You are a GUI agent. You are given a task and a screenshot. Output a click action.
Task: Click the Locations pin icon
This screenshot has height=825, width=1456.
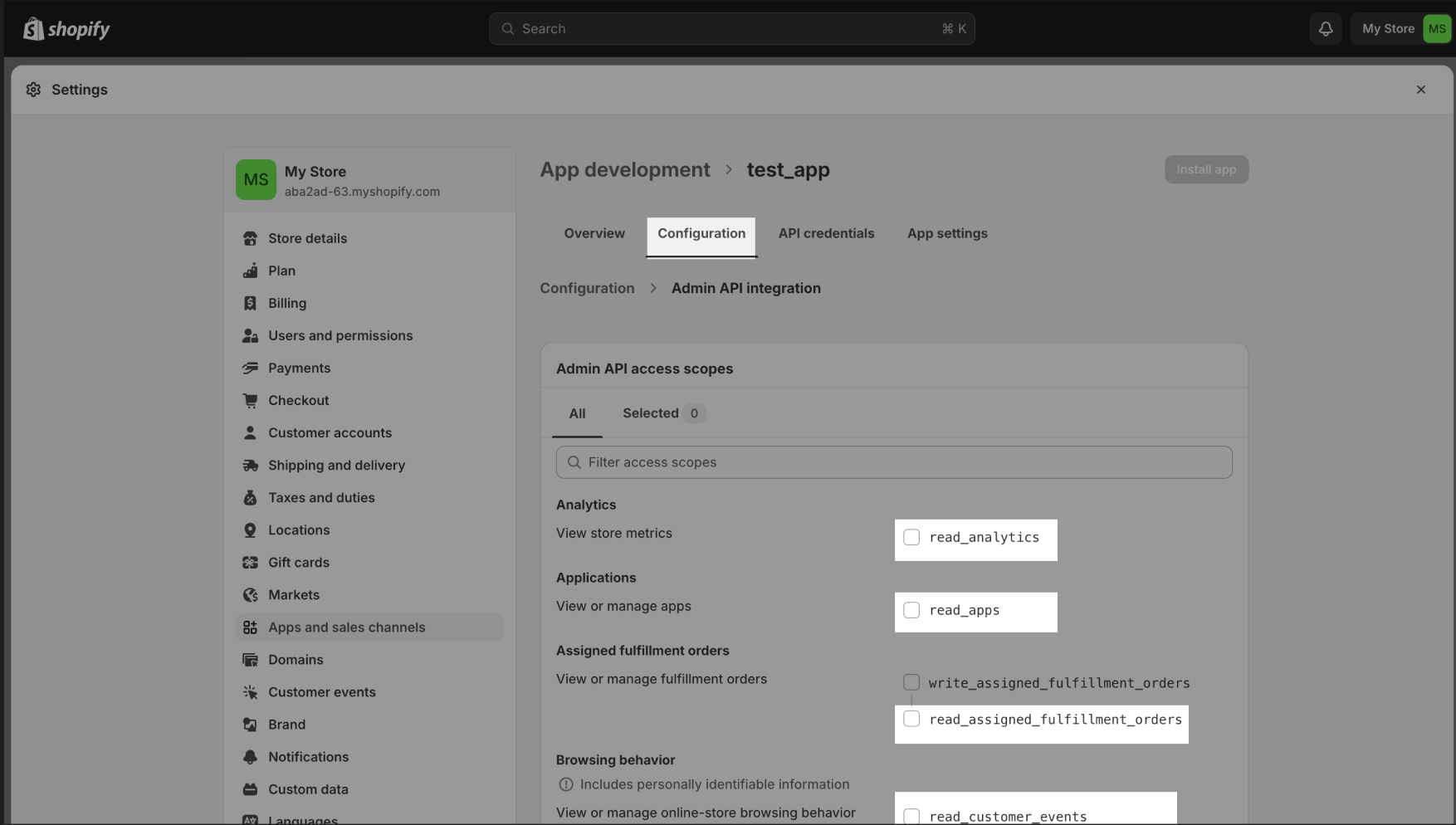point(250,530)
